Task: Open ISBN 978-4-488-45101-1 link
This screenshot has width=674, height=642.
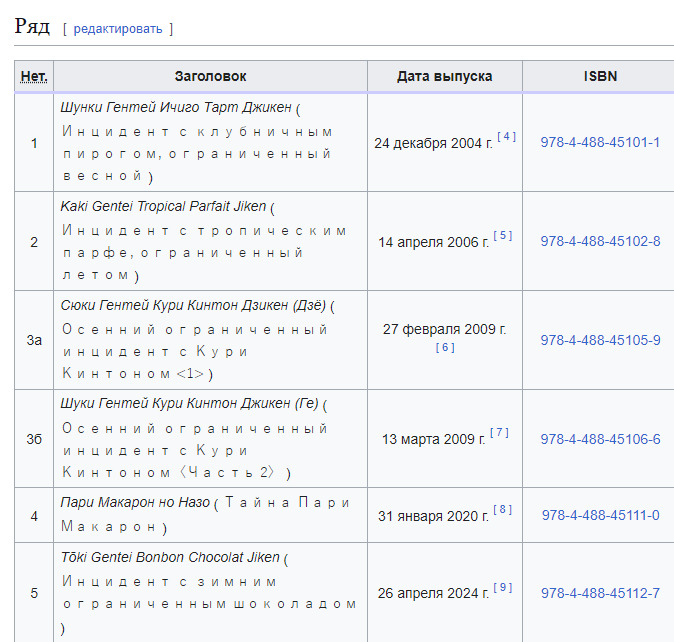Action: tap(600, 142)
